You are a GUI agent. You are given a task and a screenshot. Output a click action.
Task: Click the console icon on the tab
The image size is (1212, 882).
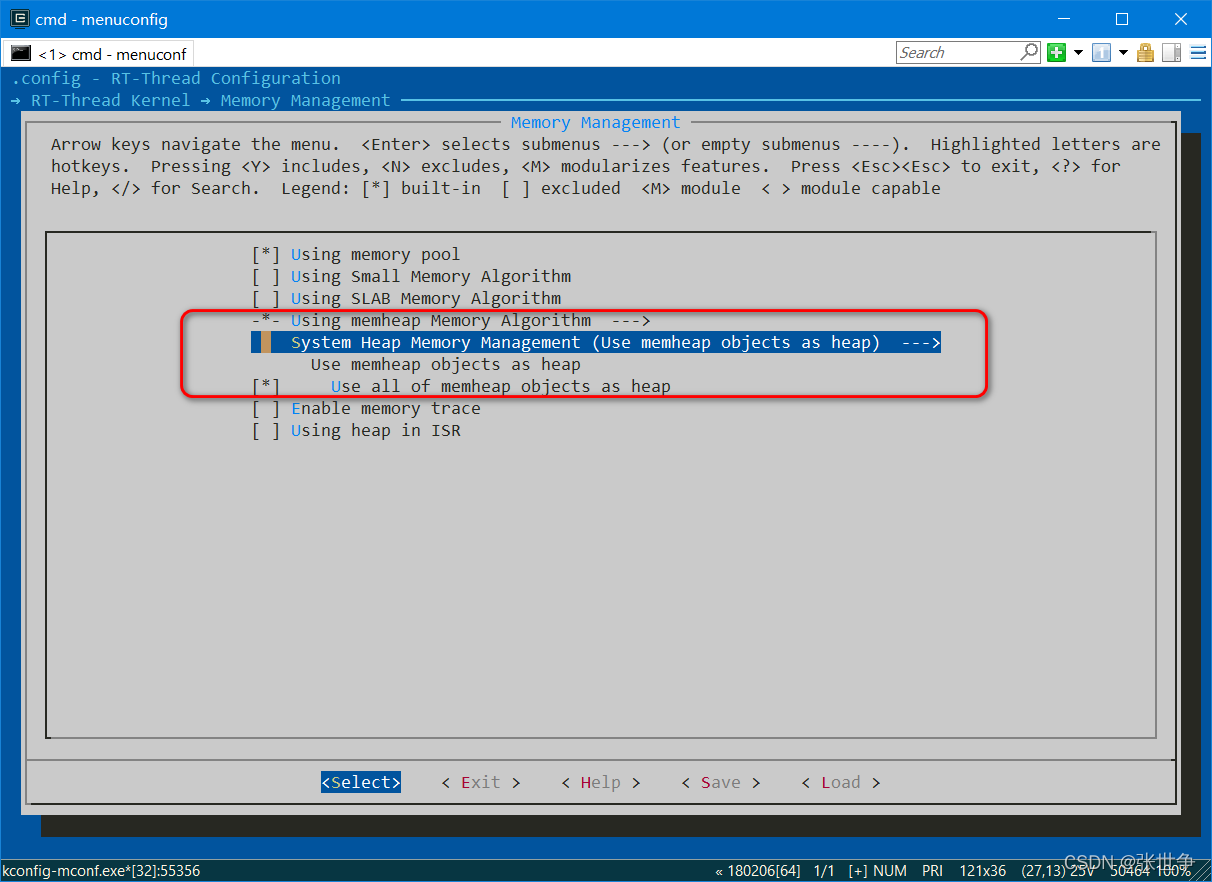(x=21, y=53)
